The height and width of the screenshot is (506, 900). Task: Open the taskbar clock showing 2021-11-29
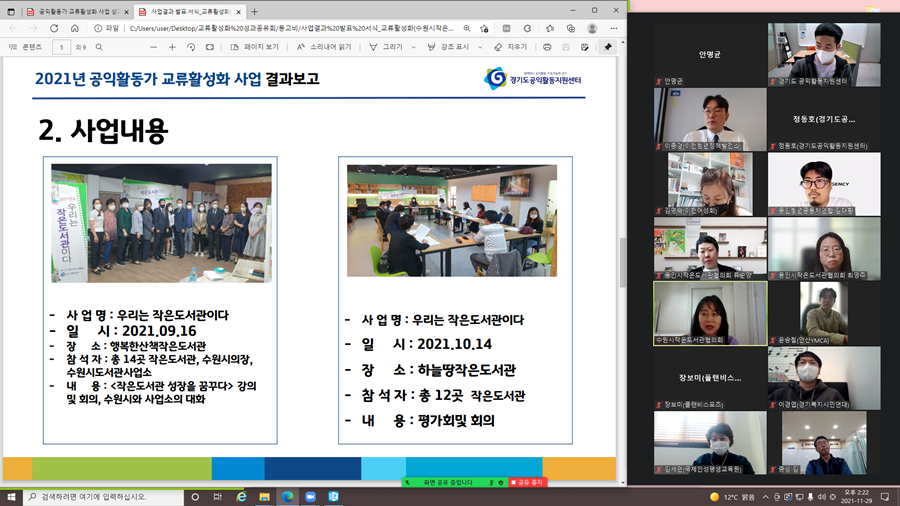pos(856,497)
